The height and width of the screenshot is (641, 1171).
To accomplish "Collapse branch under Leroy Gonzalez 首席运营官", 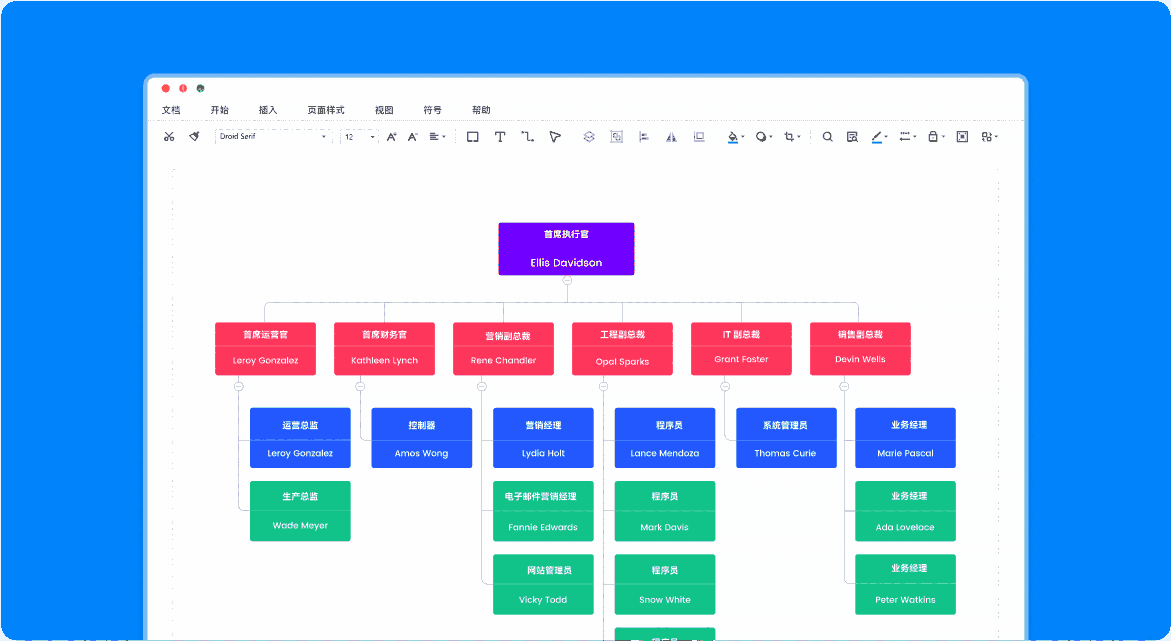I will pyautogui.click(x=239, y=386).
